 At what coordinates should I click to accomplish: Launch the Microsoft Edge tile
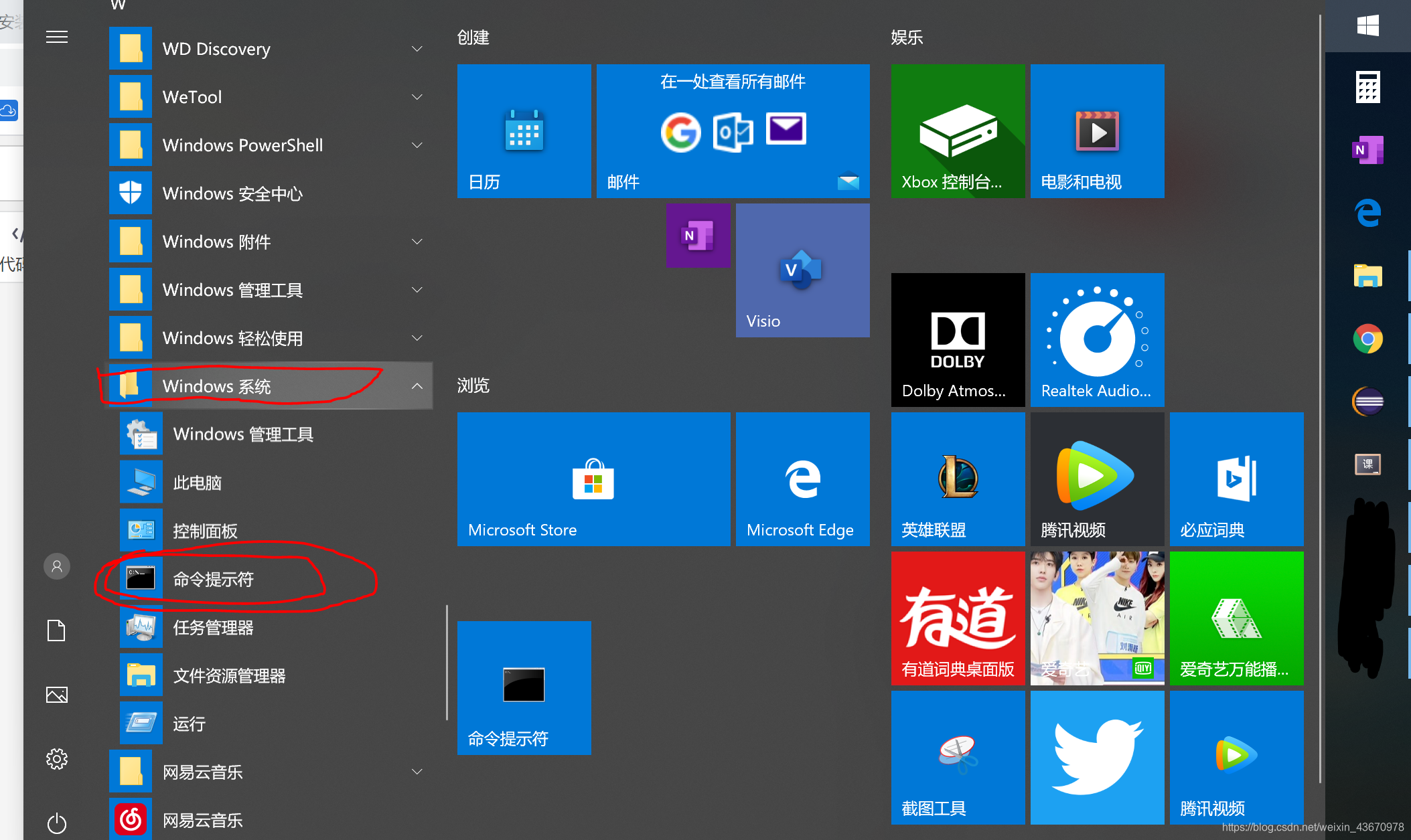click(802, 479)
